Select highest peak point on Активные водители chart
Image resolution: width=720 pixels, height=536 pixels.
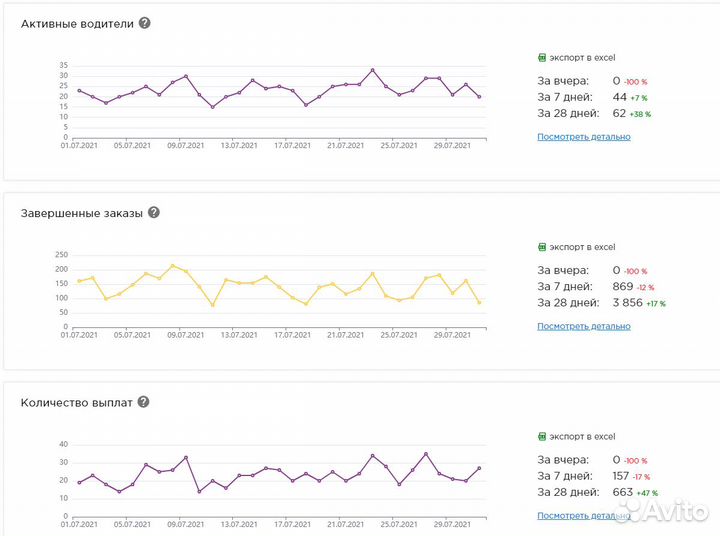[372, 70]
